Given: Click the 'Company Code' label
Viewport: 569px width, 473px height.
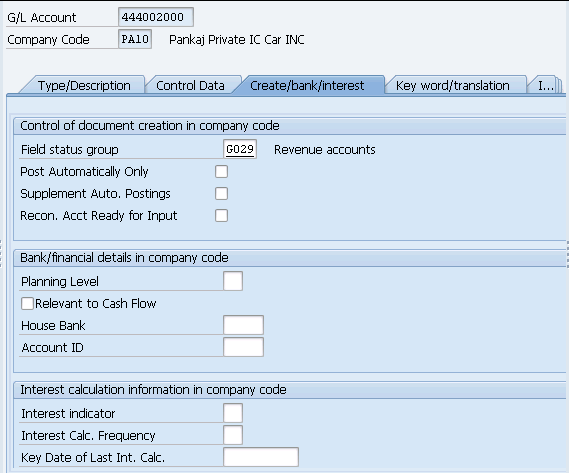Looking at the screenshot, I should tap(48, 40).
